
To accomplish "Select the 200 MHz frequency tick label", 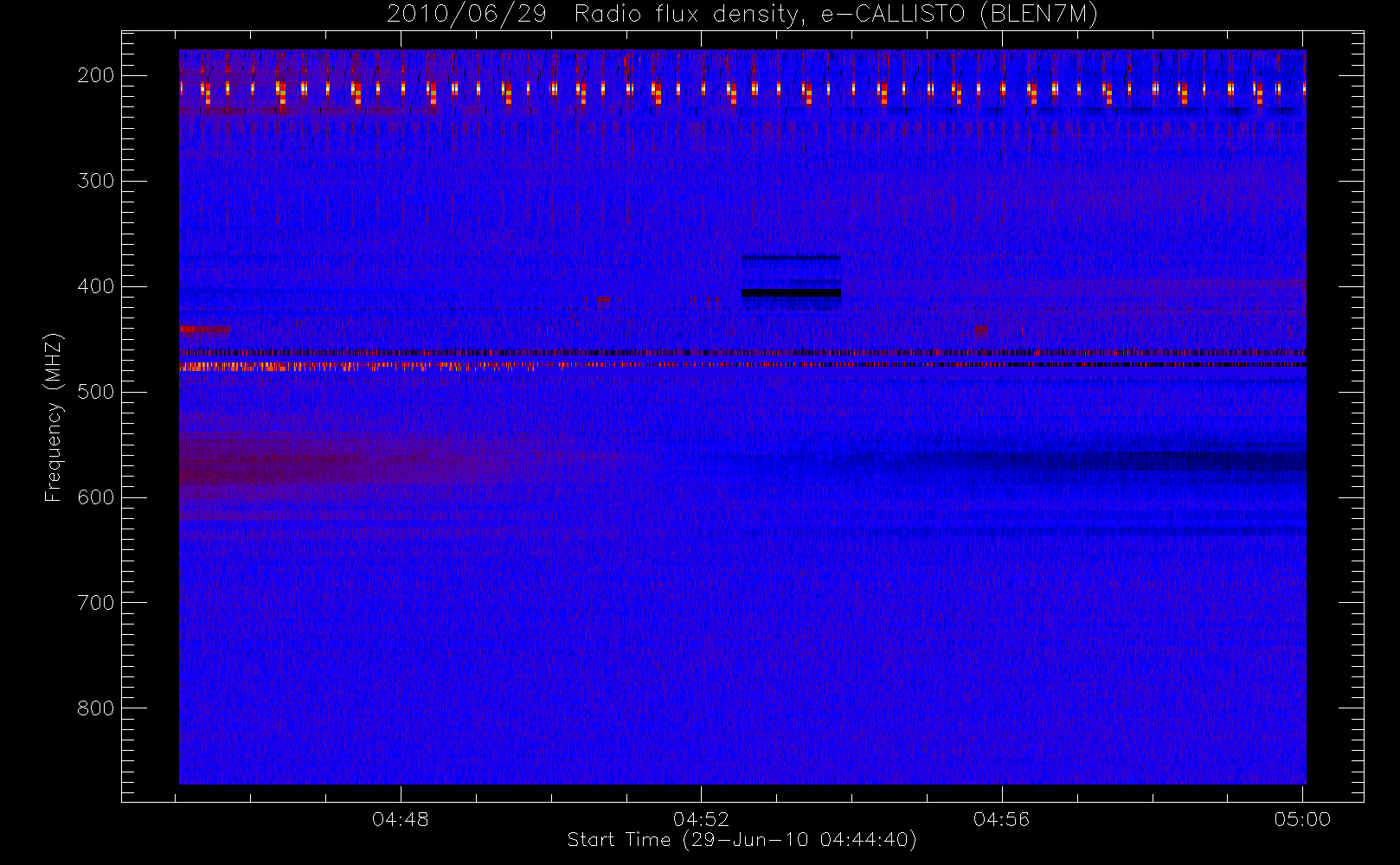I will (x=95, y=75).
